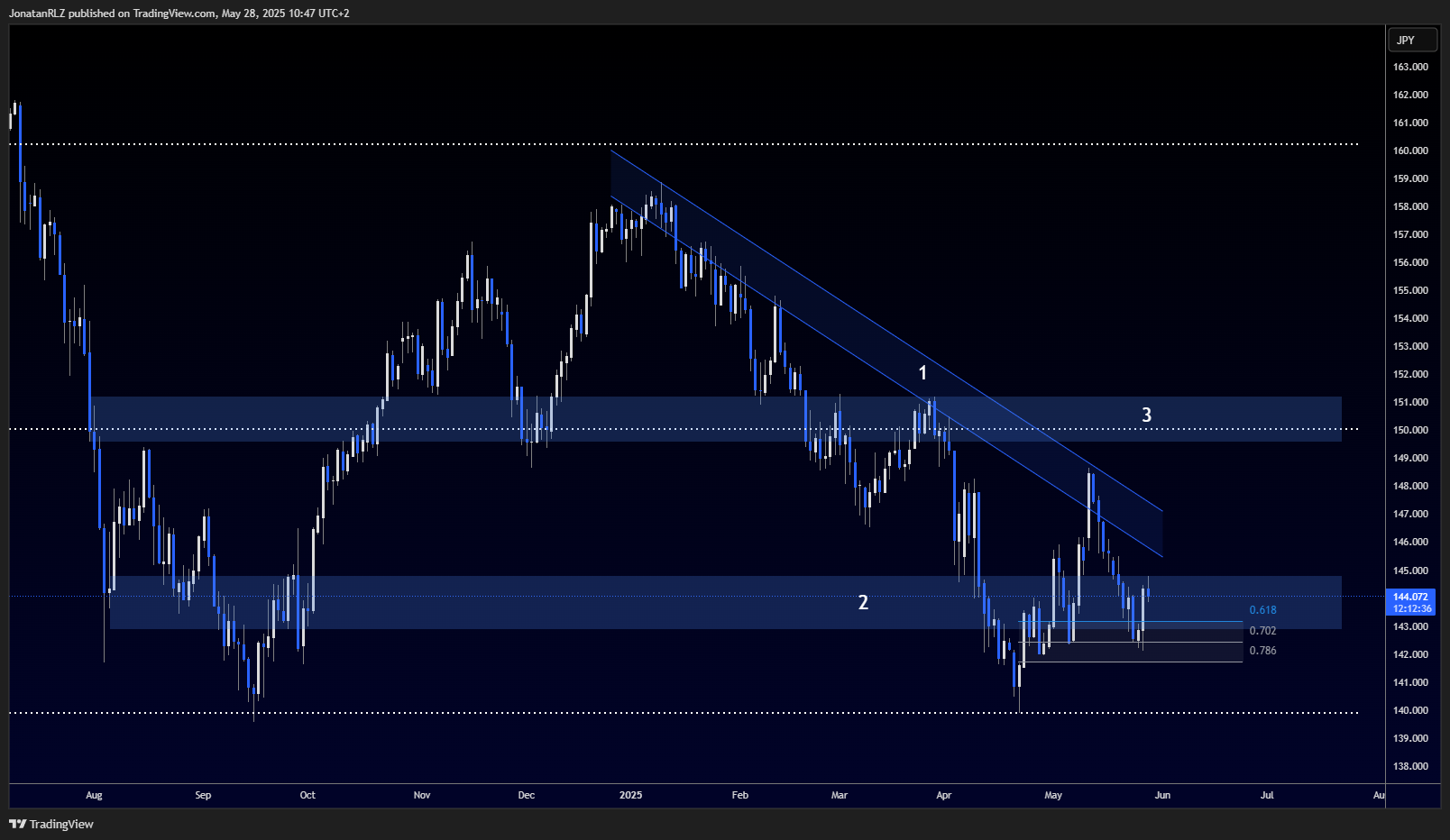This screenshot has width=1450, height=840.
Task: Click the 156.000 price axis label
Action: tap(1410, 262)
